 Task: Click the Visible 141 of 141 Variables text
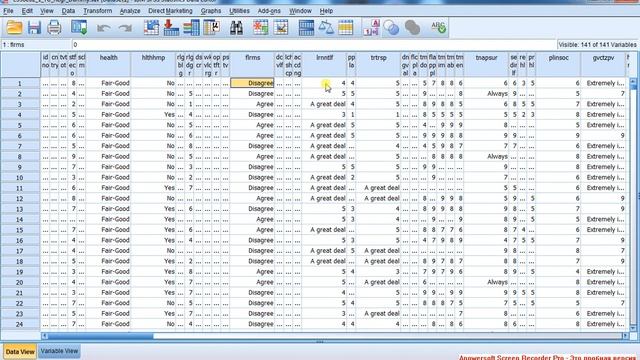[x=597, y=44]
